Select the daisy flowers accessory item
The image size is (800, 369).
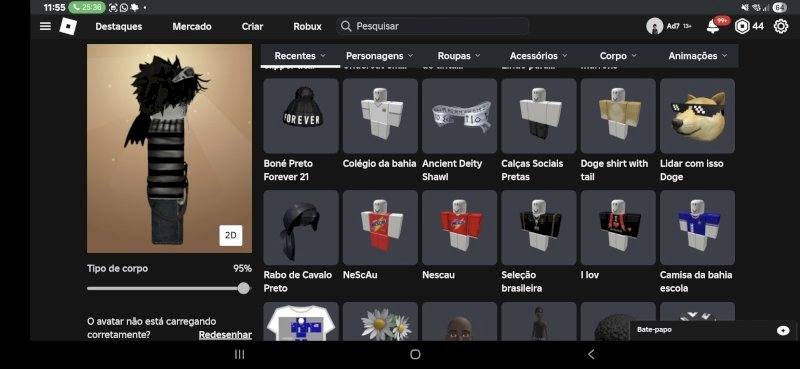pyautogui.click(x=380, y=322)
